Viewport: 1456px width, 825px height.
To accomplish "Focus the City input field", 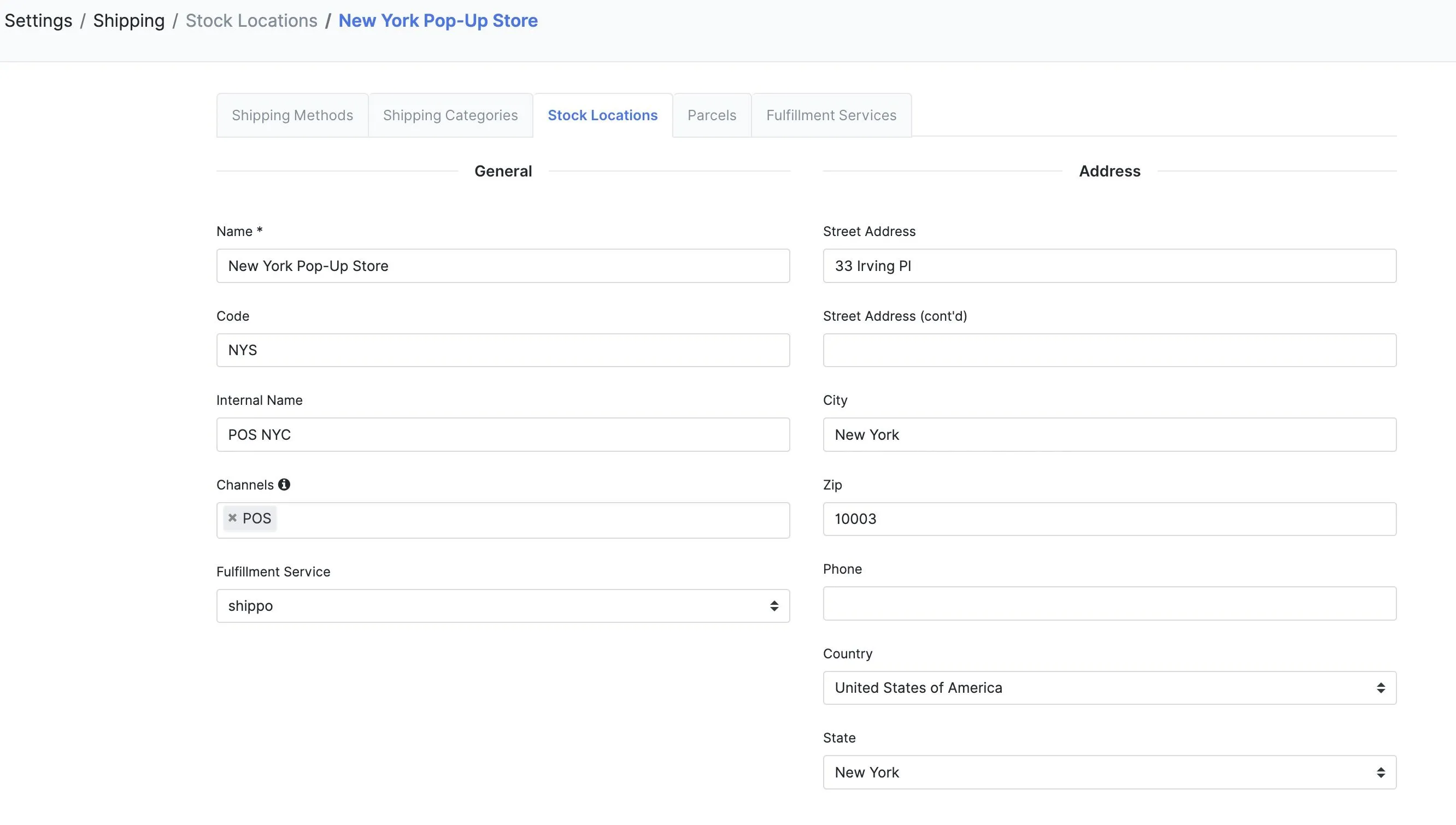I will click(x=1109, y=434).
